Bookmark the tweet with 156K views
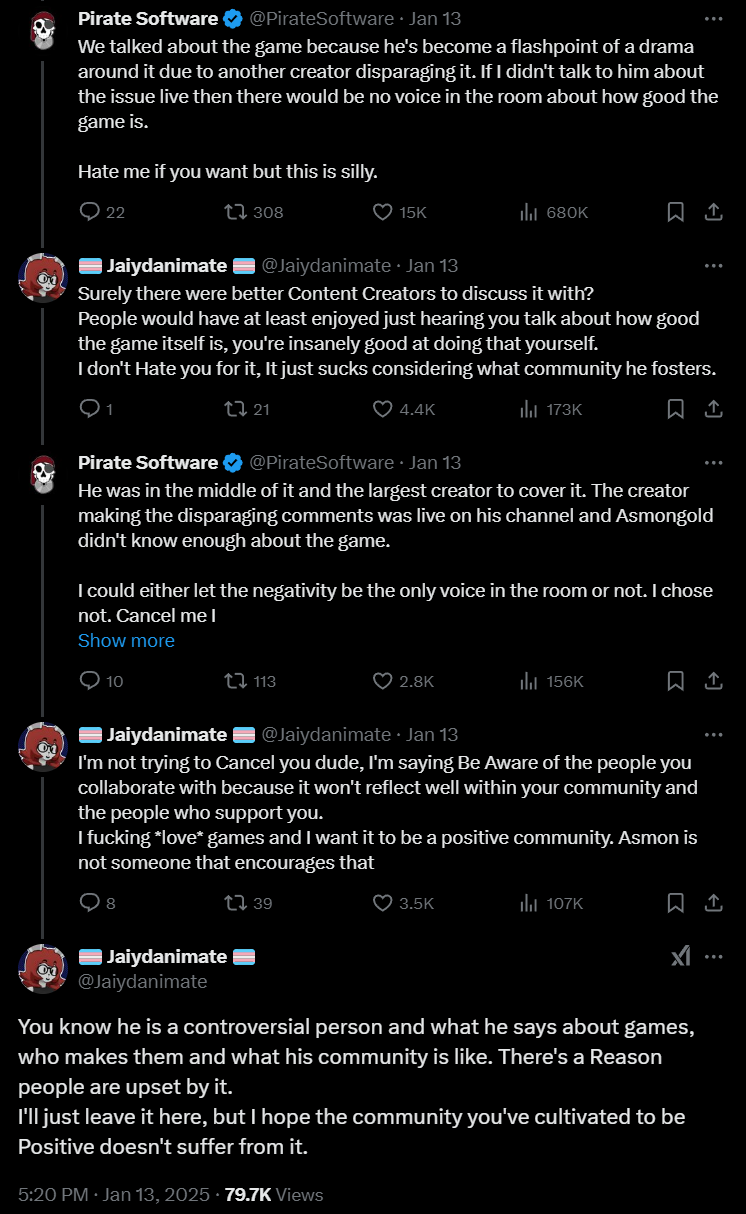Viewport: 746px width, 1214px height. pos(675,681)
